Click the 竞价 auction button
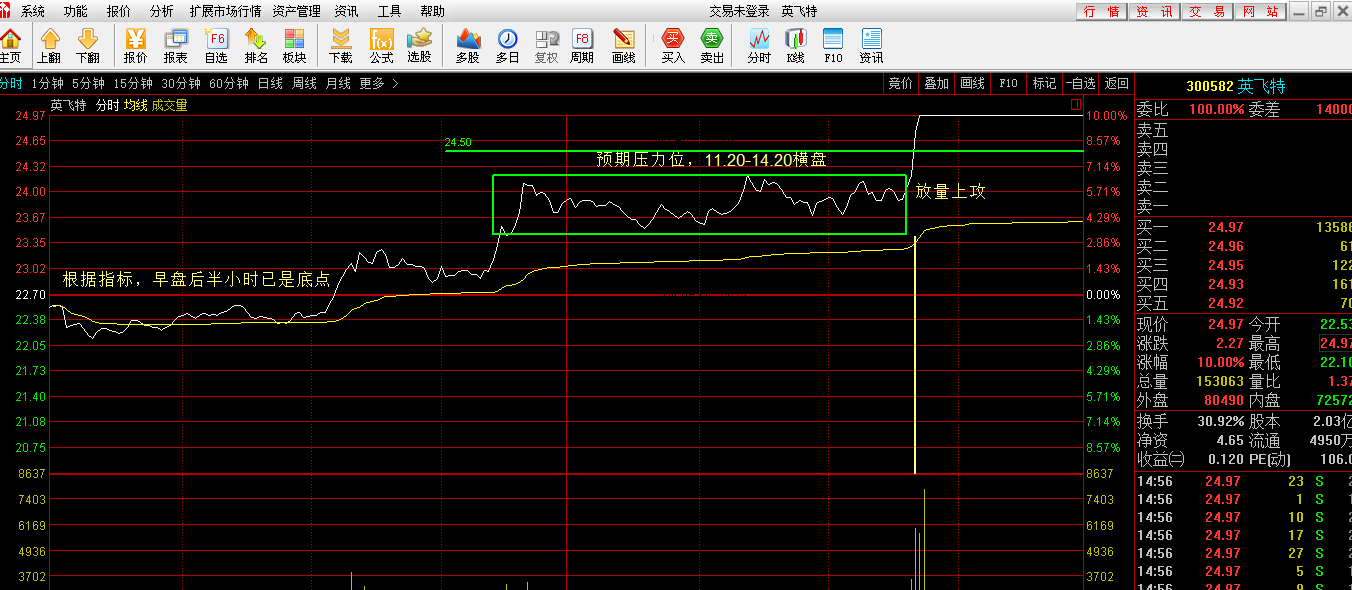Image resolution: width=1352 pixels, height=590 pixels. (899, 84)
